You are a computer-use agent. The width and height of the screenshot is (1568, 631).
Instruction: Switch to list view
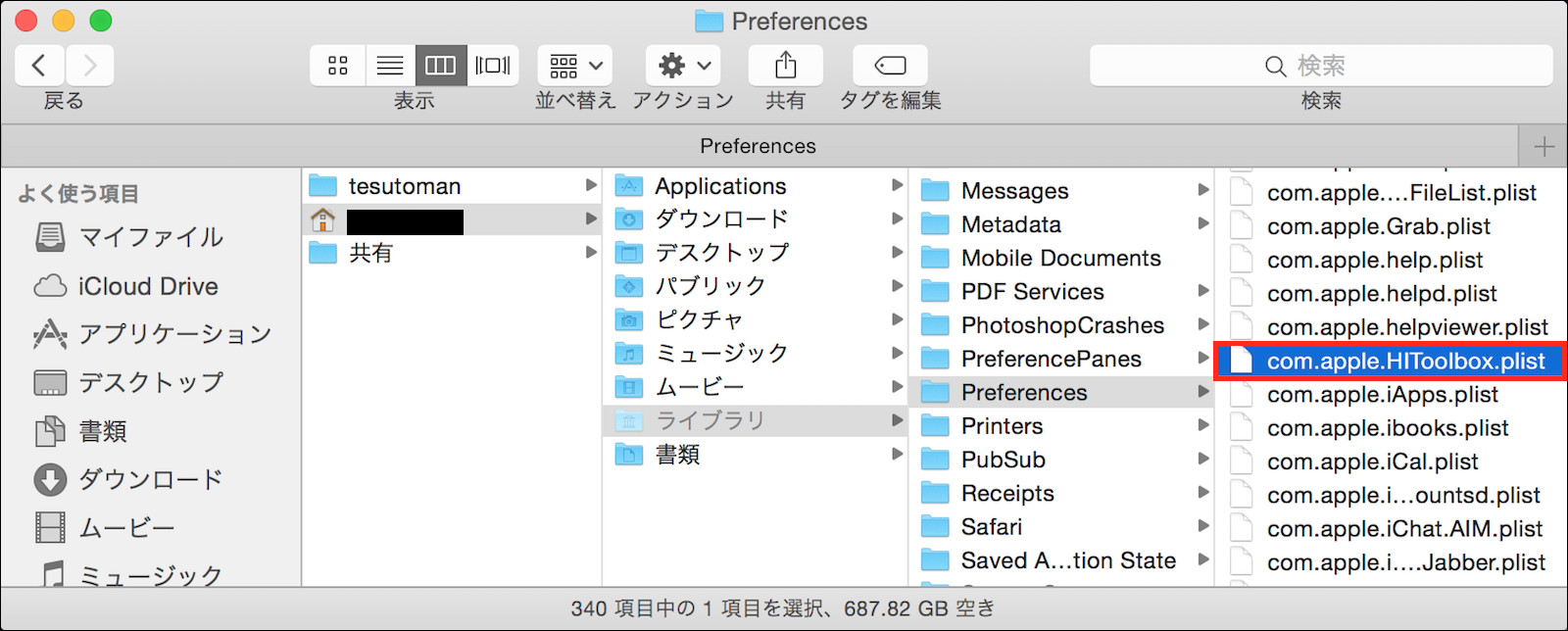(x=390, y=66)
